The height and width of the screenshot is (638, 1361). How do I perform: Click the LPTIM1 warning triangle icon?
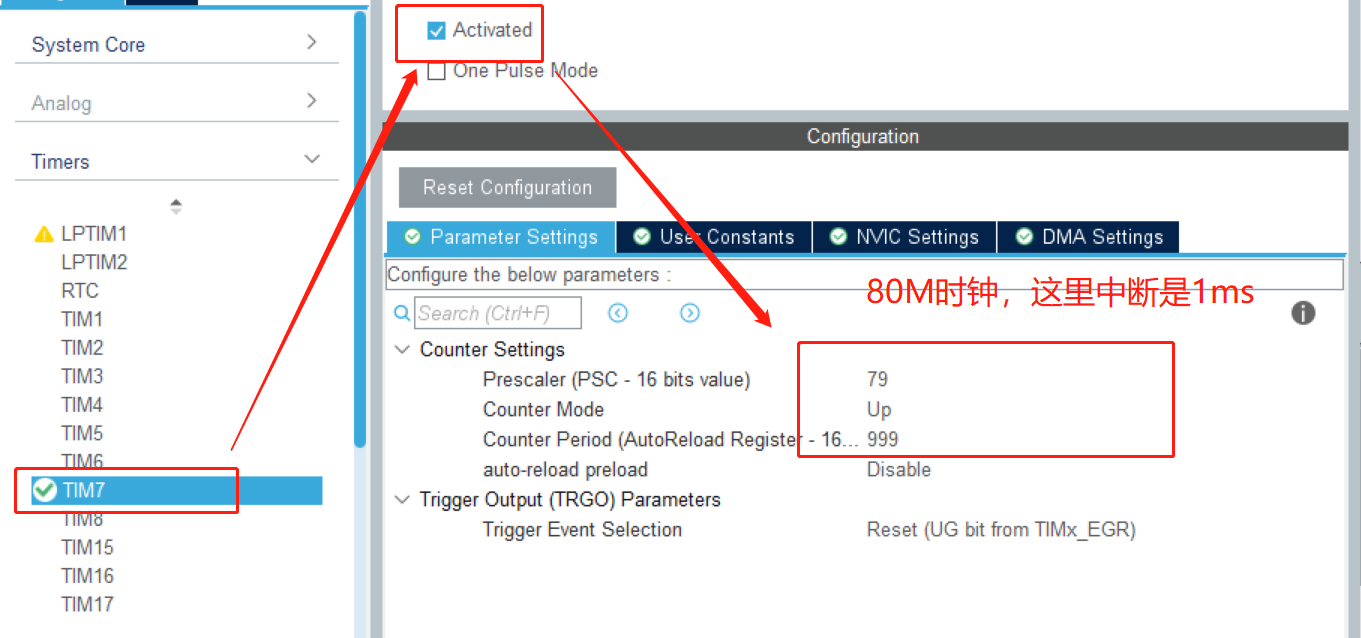(44, 234)
